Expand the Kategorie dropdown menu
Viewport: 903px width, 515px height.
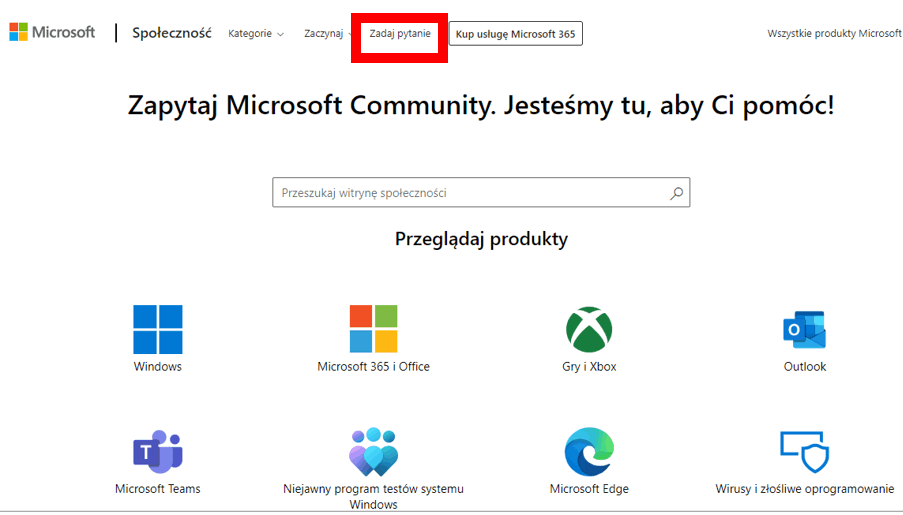pyautogui.click(x=256, y=33)
